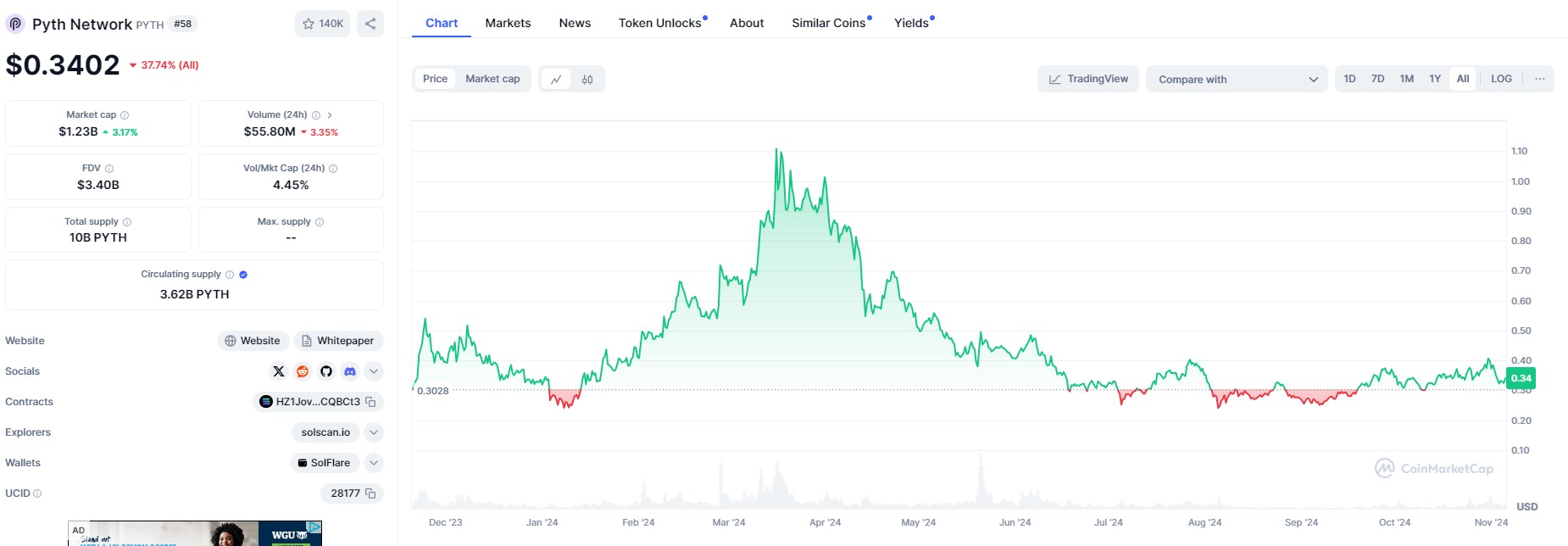The image size is (1568, 546).
Task: Open the project Website link
Action: (x=253, y=341)
